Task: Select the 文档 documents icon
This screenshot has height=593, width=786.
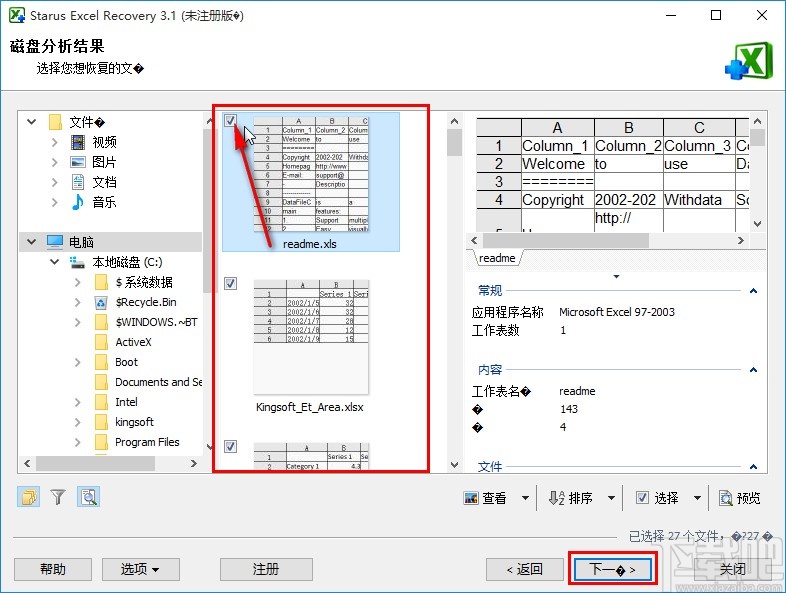Action: coord(78,182)
